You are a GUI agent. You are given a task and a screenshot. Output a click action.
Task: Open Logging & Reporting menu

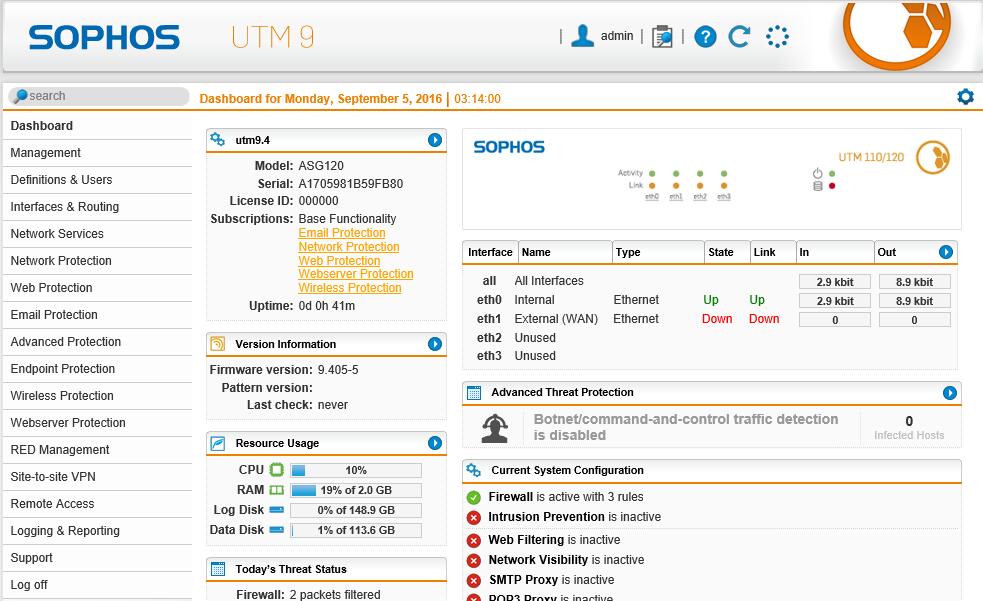[x=97, y=531]
